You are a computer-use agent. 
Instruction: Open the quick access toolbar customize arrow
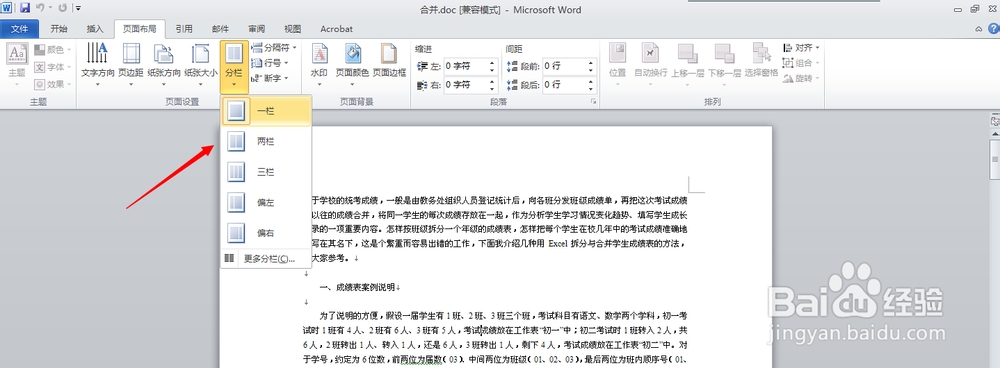(x=78, y=8)
